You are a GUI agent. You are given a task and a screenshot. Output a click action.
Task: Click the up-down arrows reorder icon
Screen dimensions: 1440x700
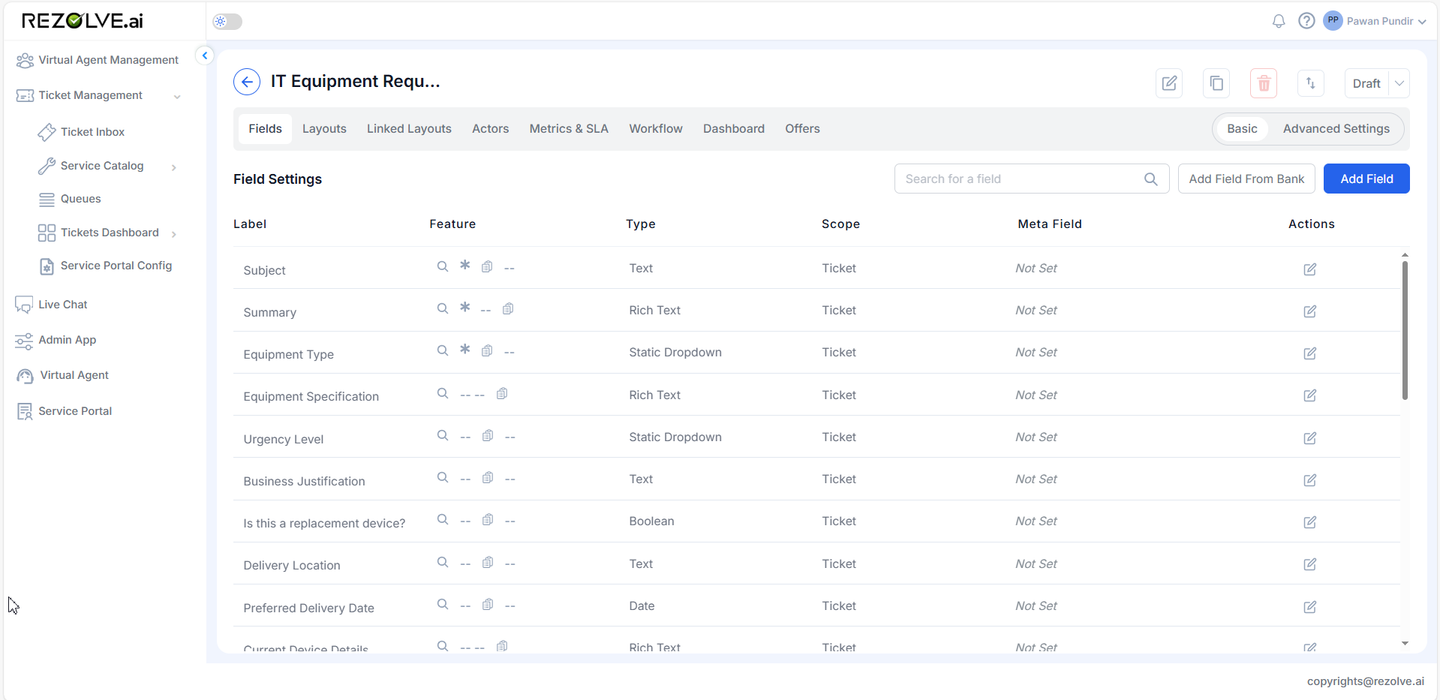click(x=1311, y=83)
